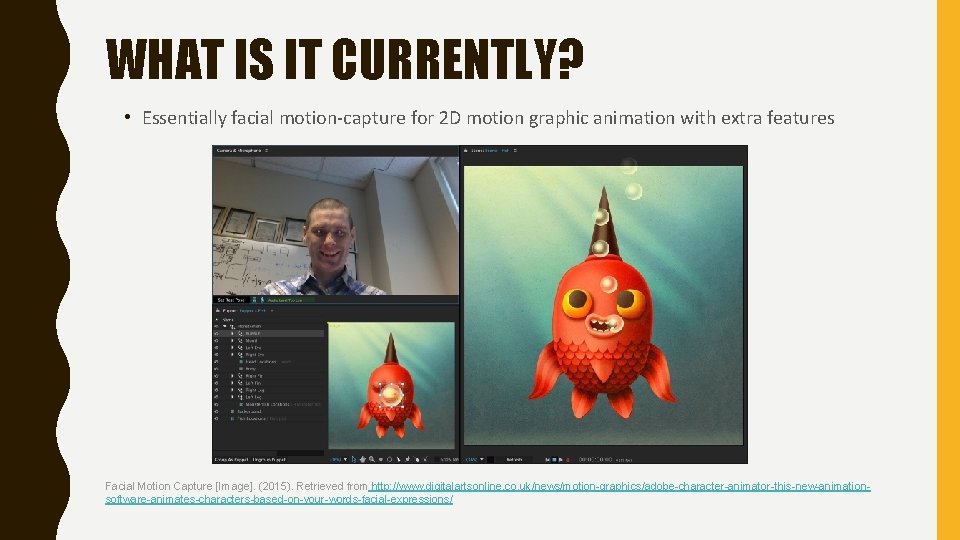Image resolution: width=960 pixels, height=540 pixels.
Task: Expand the Right Fin layer group
Action: 232,376
